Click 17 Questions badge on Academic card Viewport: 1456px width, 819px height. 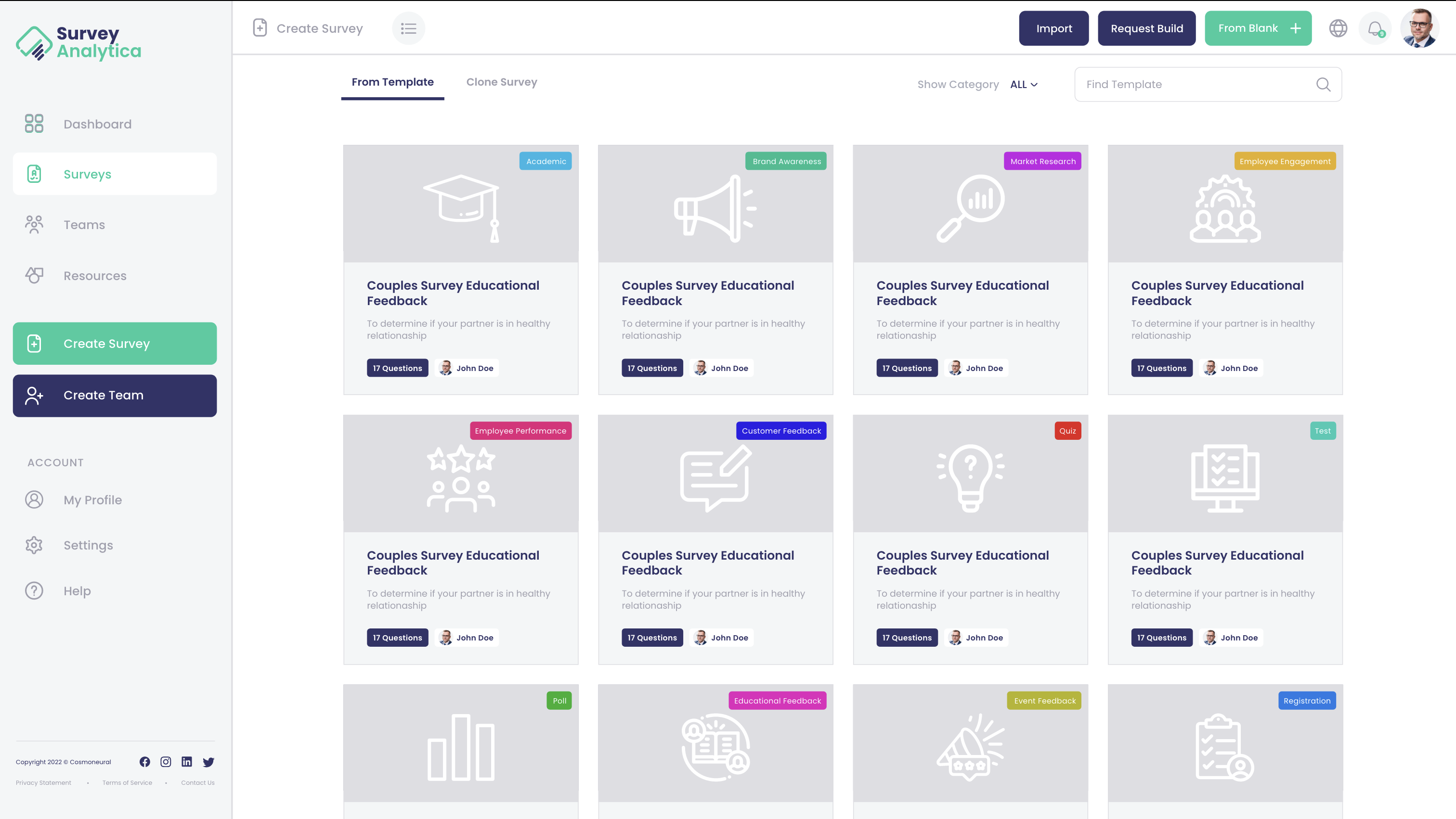tap(397, 368)
